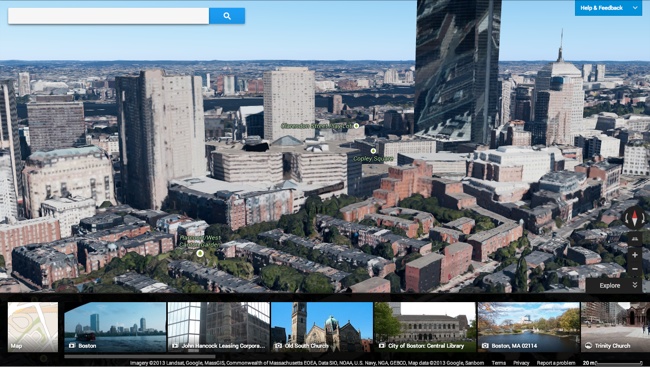The image size is (650, 367).
Task: Open the Old South Church photo
Action: (322, 327)
